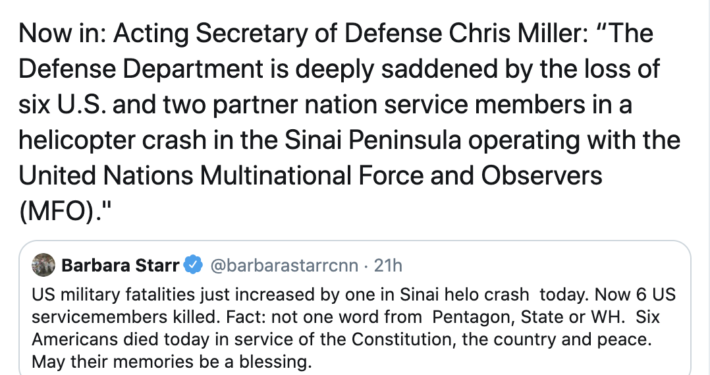Click 'United Nations Multinational Force and Observers' text
710x375 pixels.
[x=311, y=176]
